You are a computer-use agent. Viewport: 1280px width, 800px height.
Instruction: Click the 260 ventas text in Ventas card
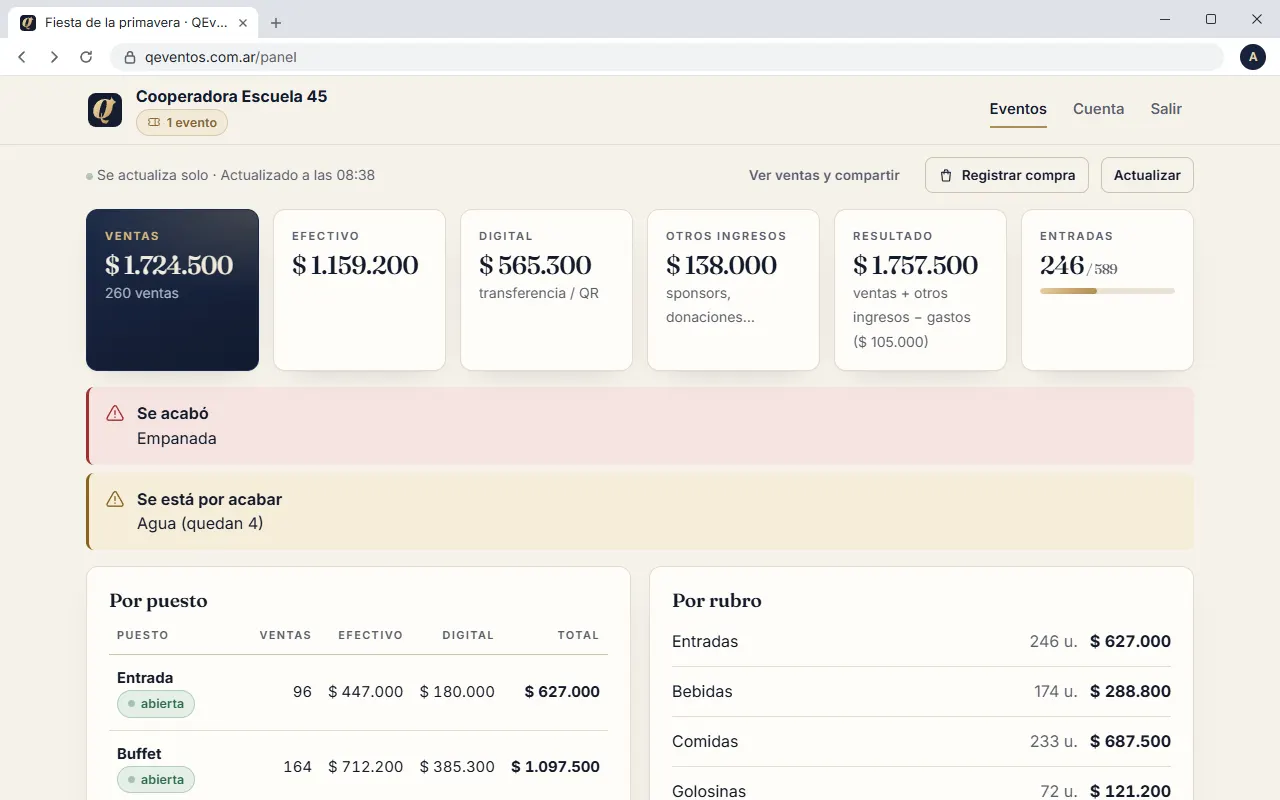point(142,294)
